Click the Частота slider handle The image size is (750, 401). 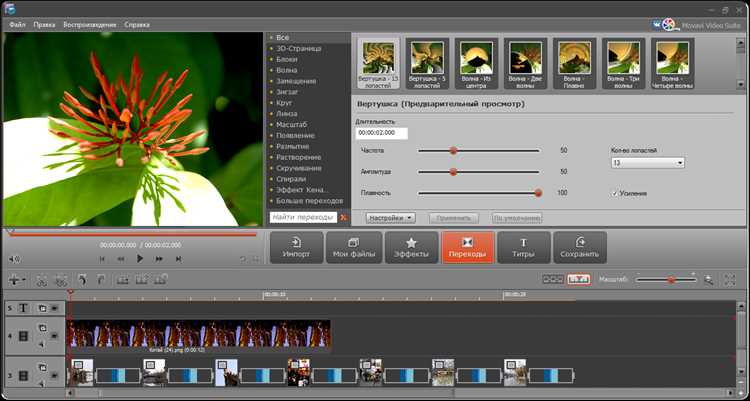click(x=453, y=151)
